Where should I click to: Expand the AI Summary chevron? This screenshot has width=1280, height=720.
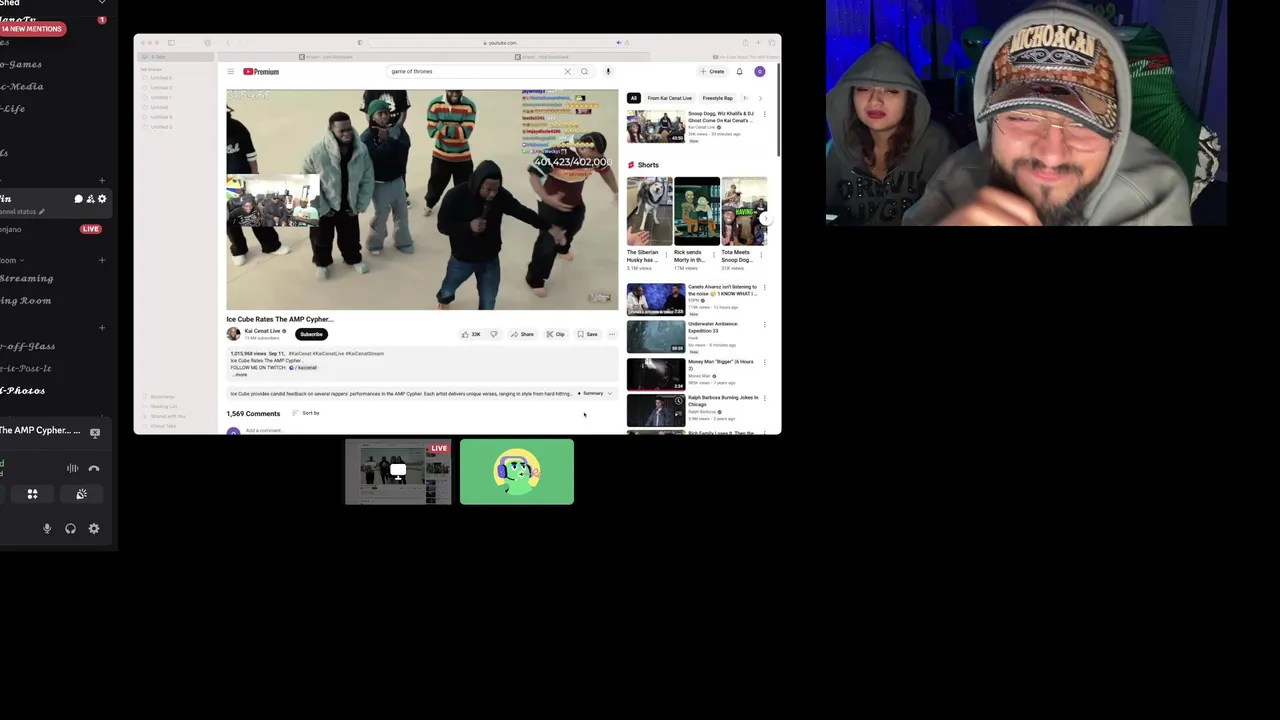coord(610,394)
